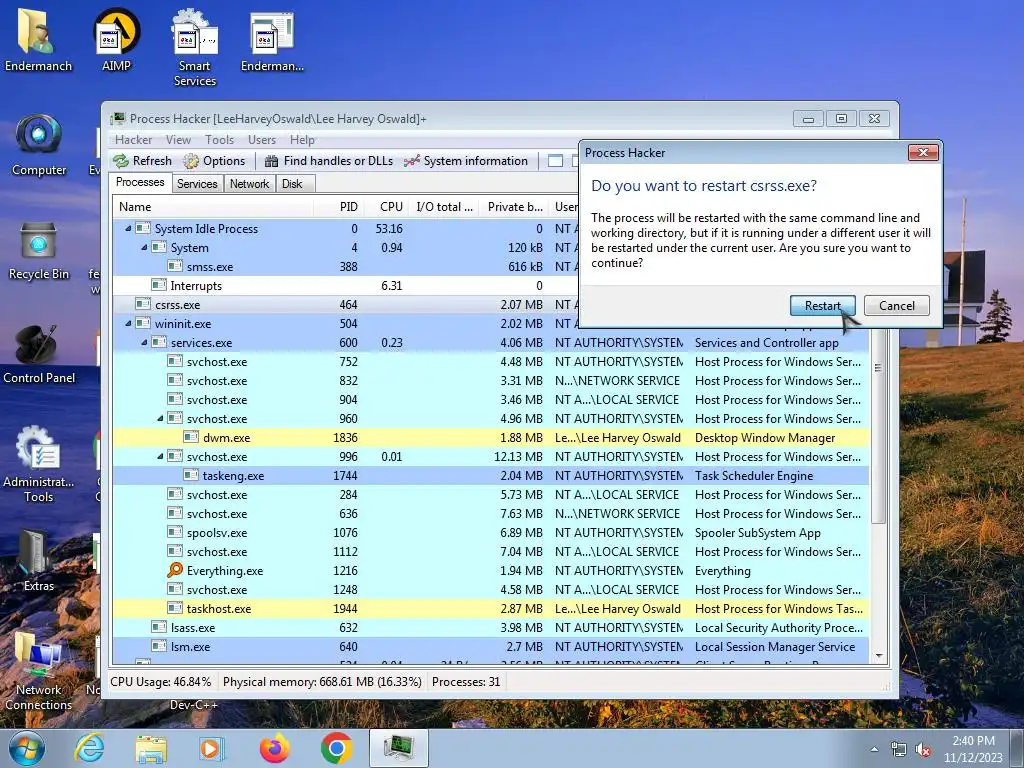Open Windows Media Player from taskbar
Image resolution: width=1024 pixels, height=768 pixels.
tap(213, 748)
